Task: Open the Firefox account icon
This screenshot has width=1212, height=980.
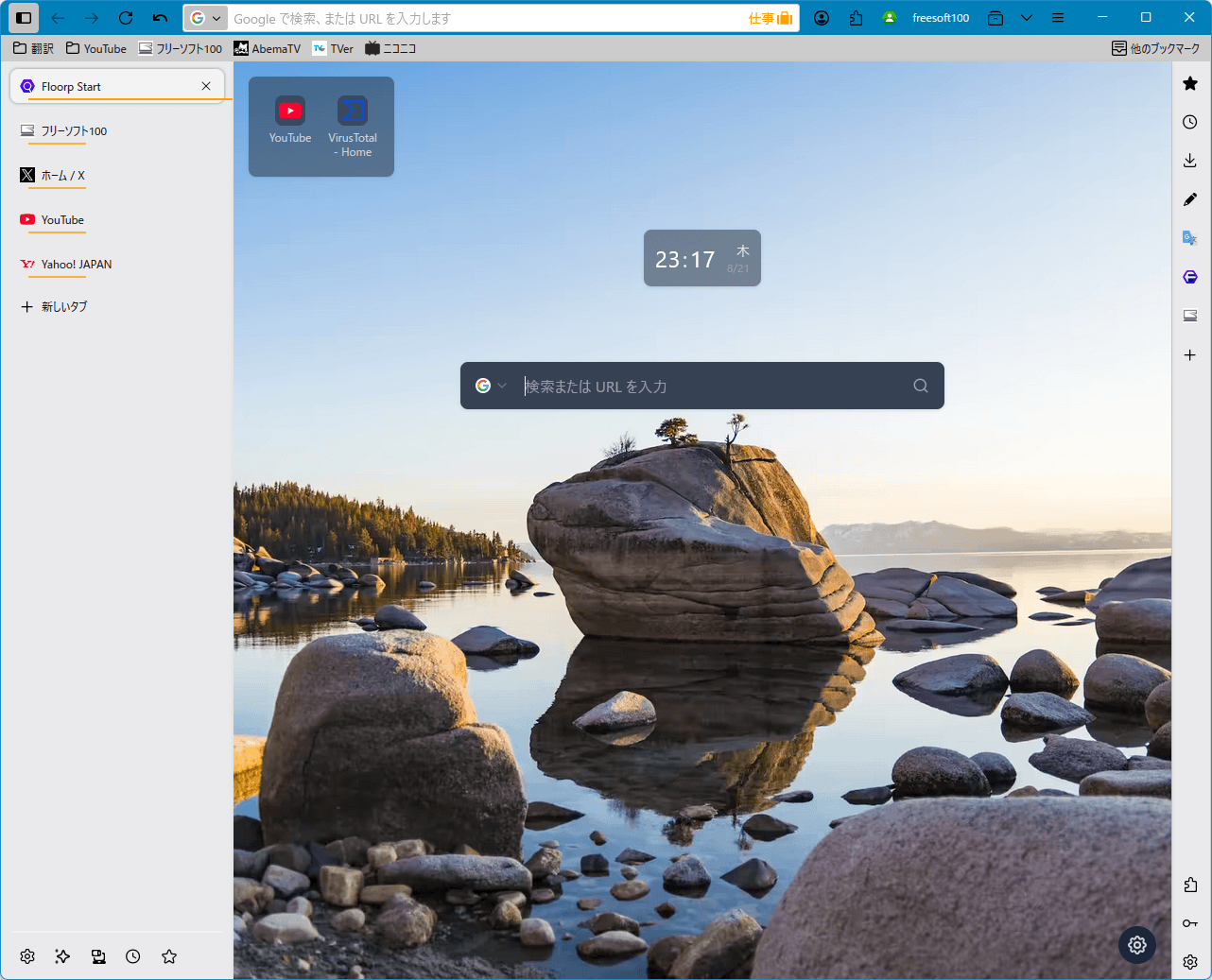Action: 822,18
